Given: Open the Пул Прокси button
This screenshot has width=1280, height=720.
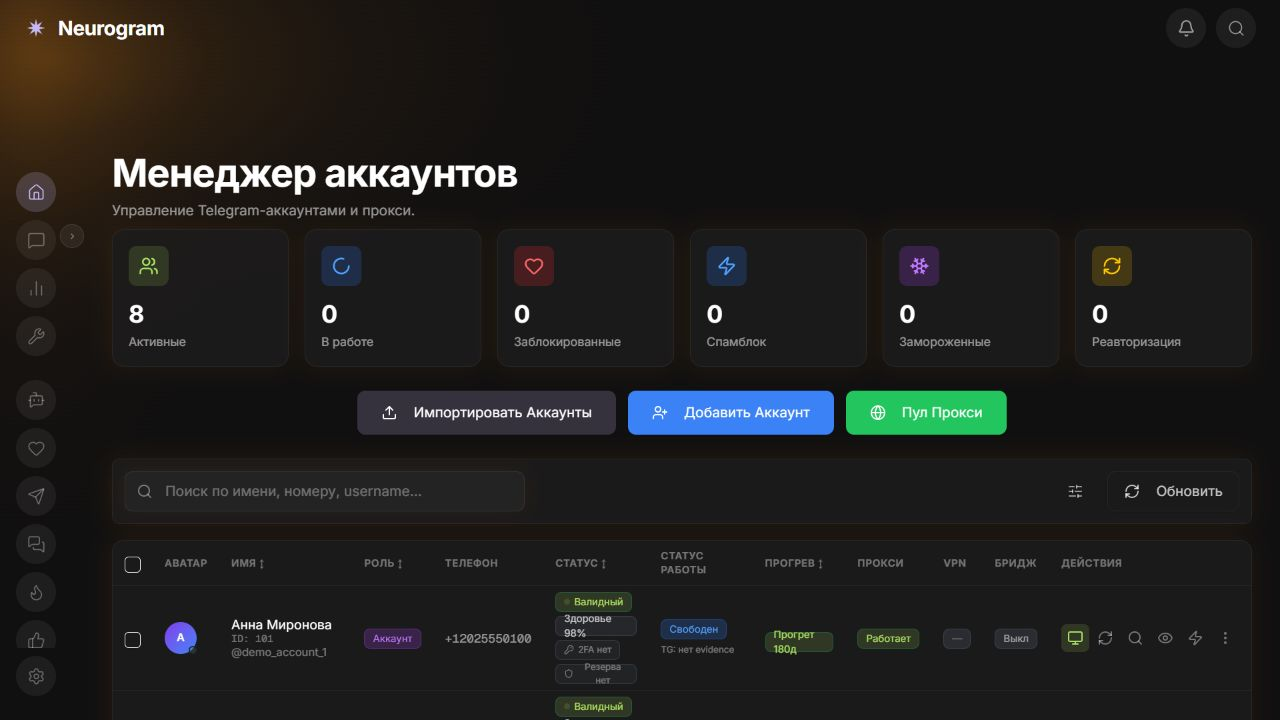Looking at the screenshot, I should [x=926, y=412].
